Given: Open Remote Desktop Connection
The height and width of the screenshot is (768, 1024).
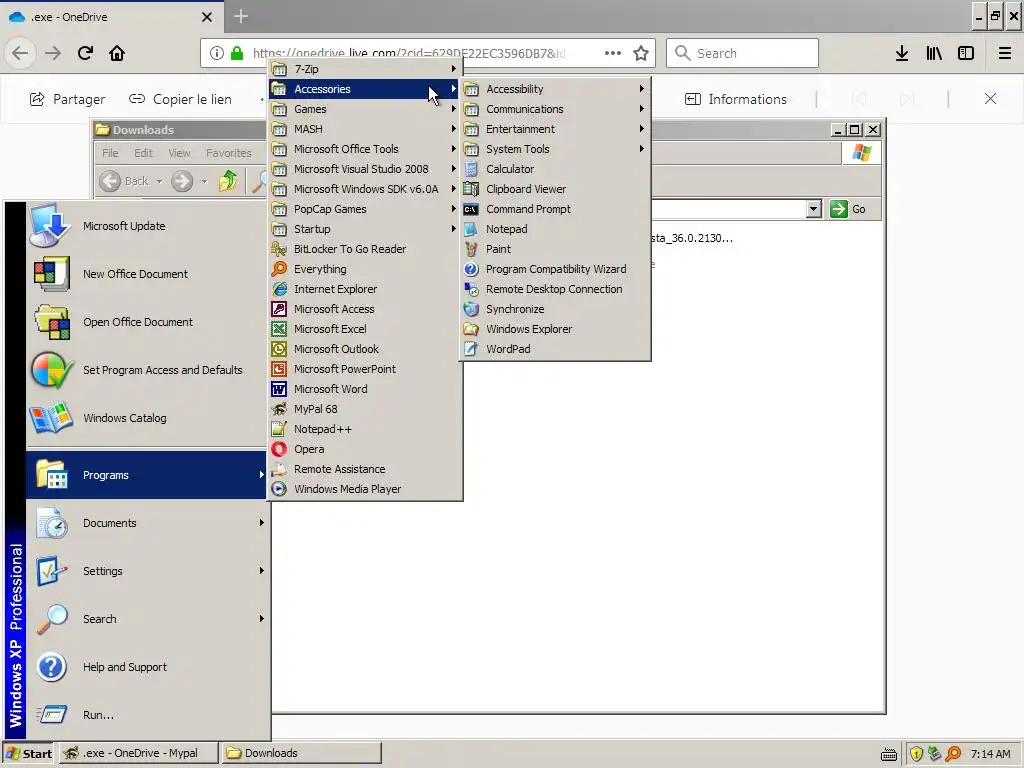Looking at the screenshot, I should click(x=555, y=289).
